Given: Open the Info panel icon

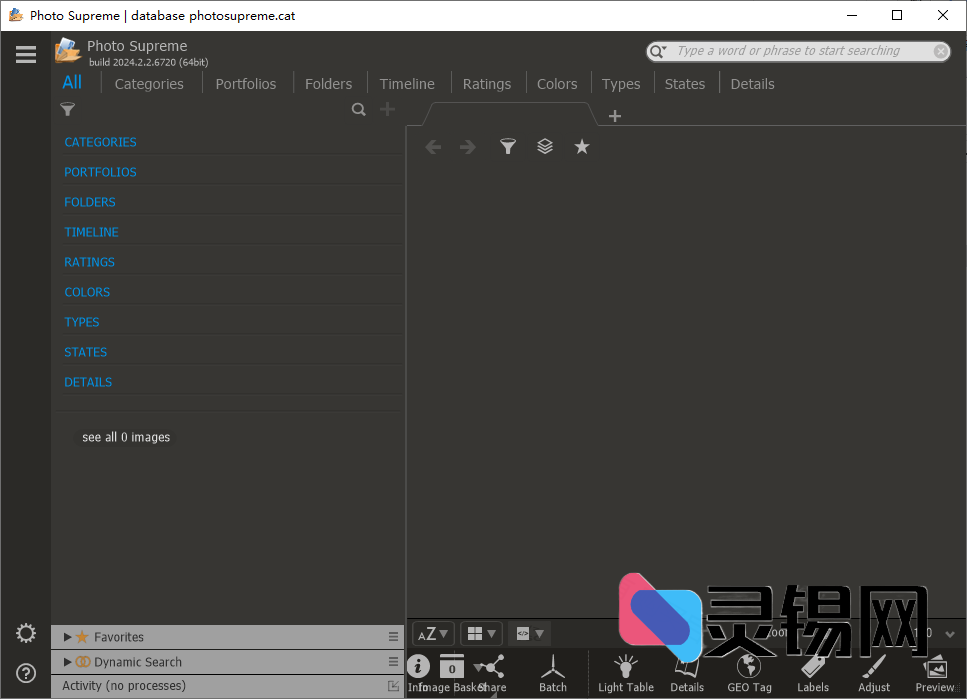Looking at the screenshot, I should [418, 667].
